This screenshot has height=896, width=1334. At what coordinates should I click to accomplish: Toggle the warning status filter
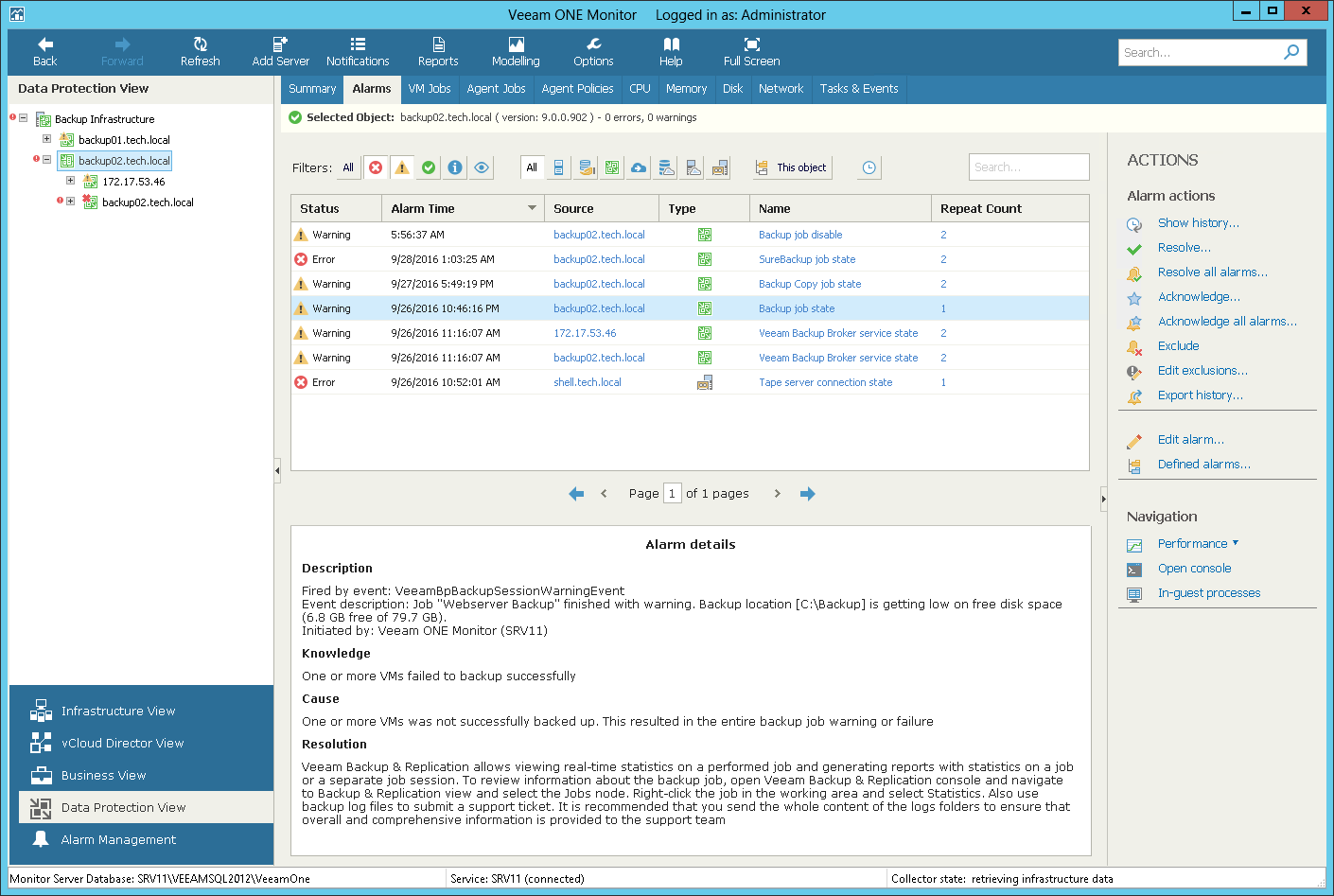[402, 167]
